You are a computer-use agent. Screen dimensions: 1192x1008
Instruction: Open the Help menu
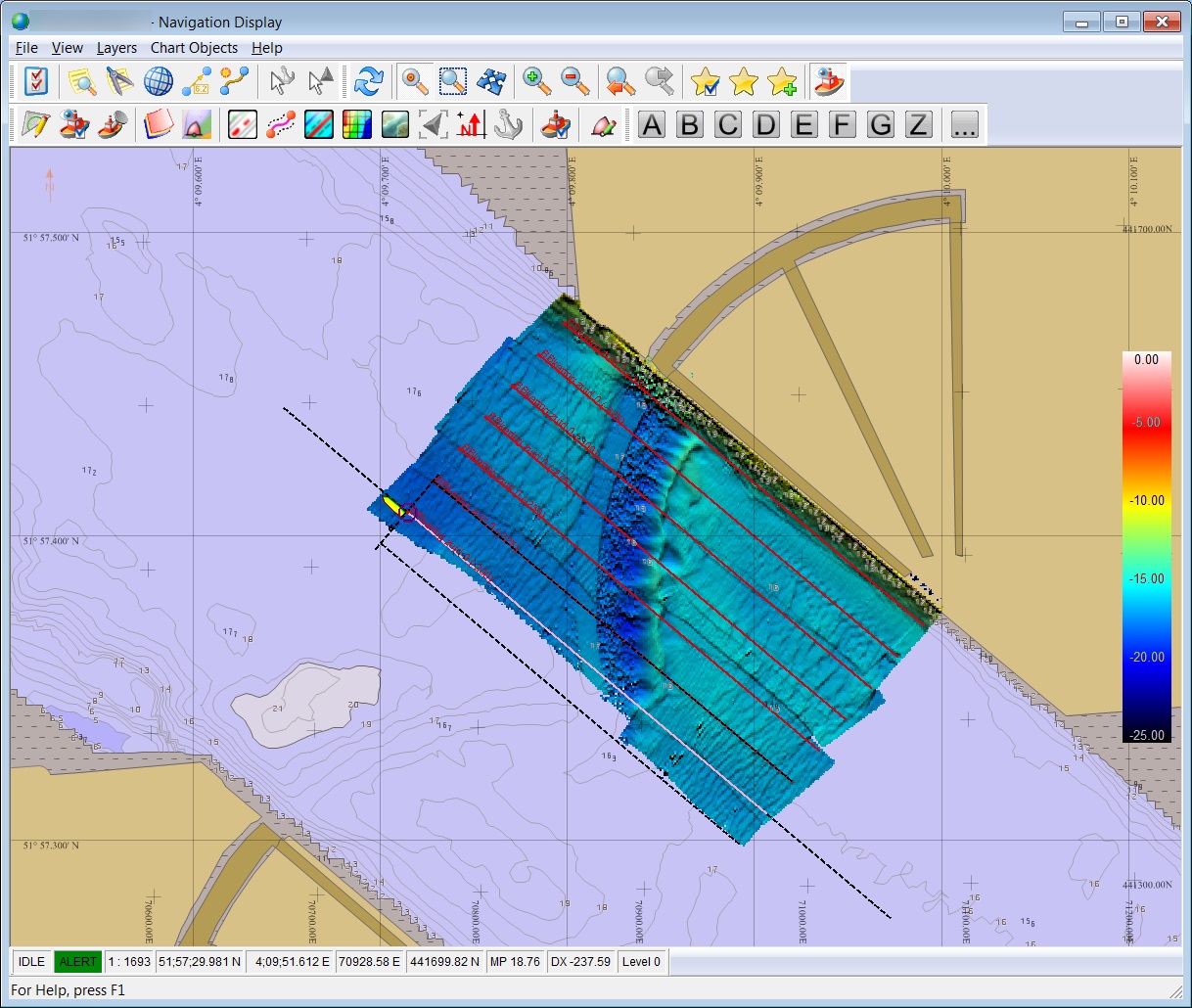point(266,48)
